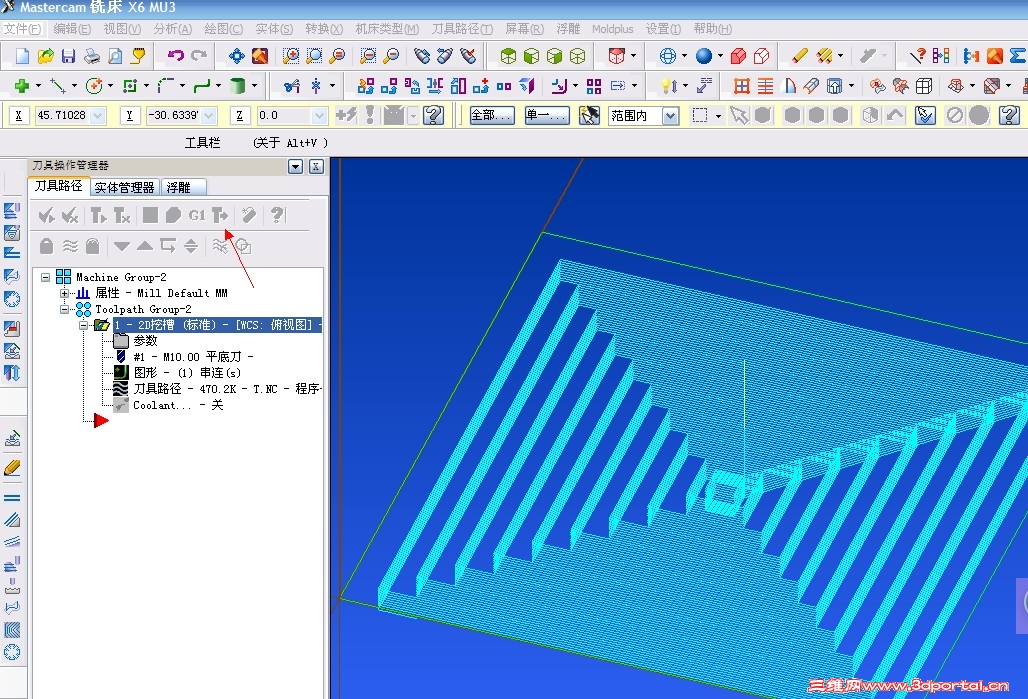This screenshot has height=699, width=1028.
Task: Click the G1 post process icon
Action: coord(197,215)
